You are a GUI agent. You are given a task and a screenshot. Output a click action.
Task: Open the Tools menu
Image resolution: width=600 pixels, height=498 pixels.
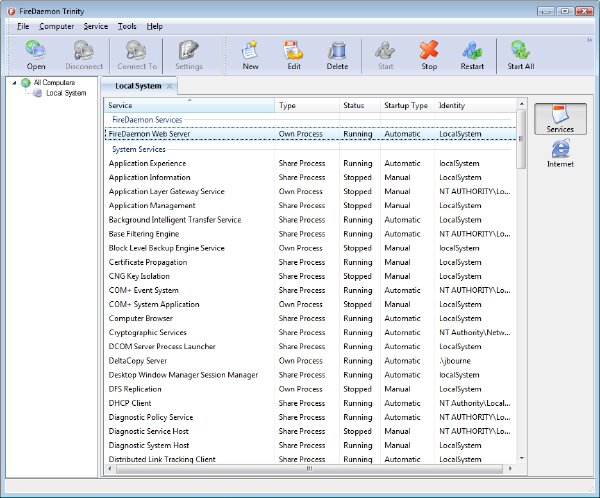tap(127, 26)
